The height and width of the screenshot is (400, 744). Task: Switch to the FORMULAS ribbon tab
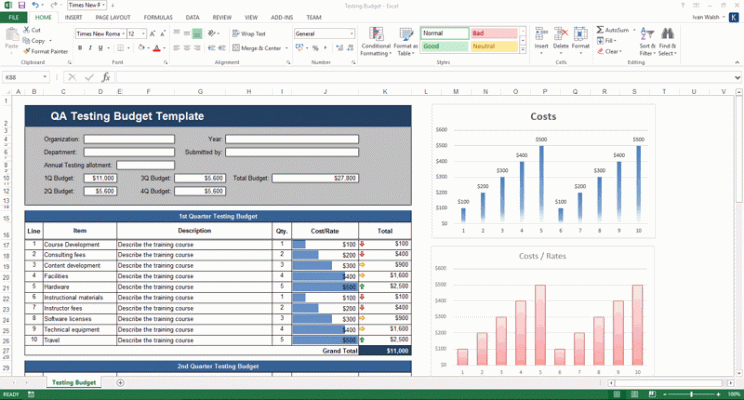tap(158, 18)
